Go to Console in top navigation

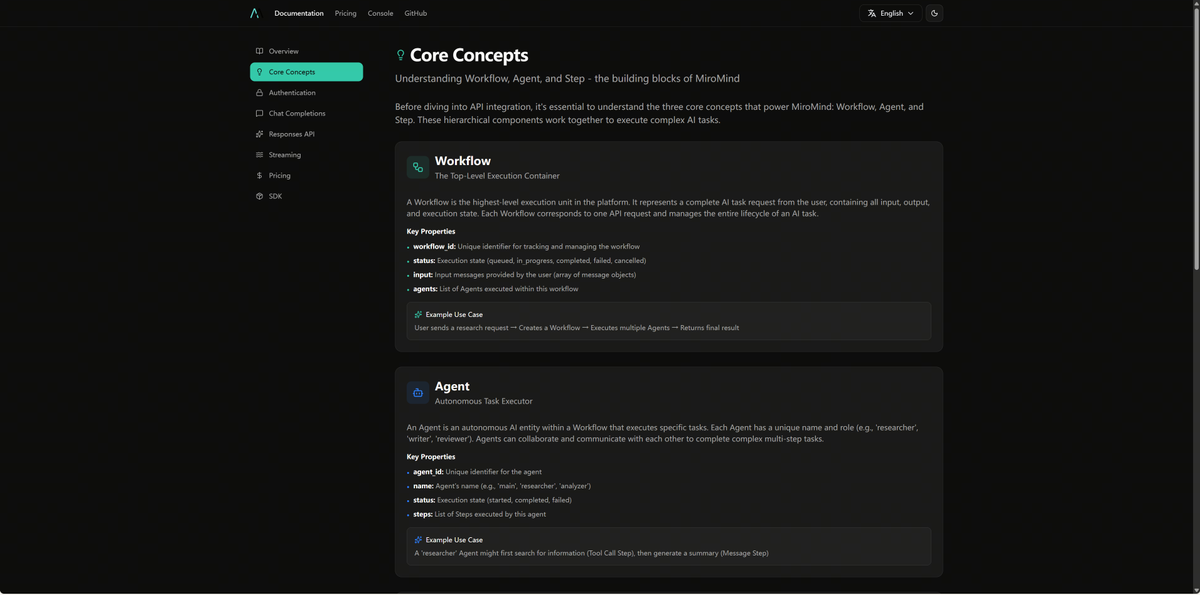(380, 13)
